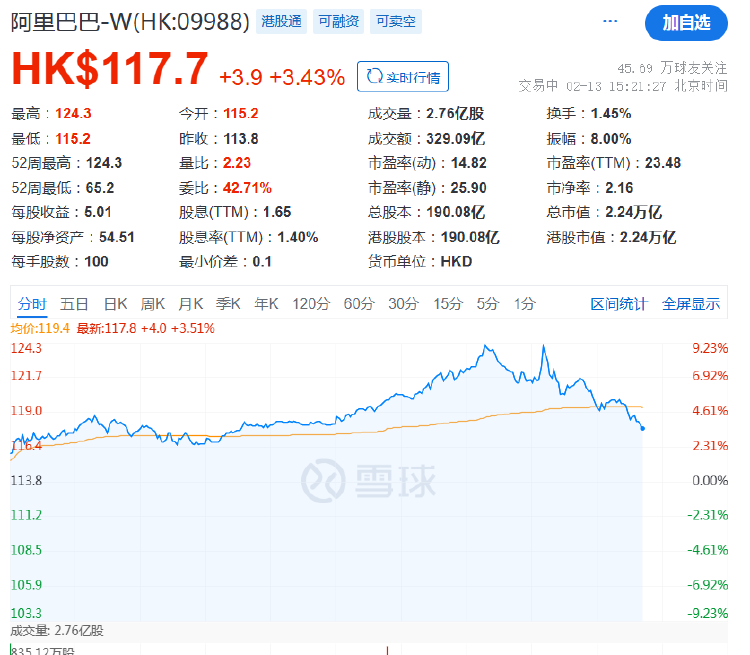Click the 市盈率(TTM) value 23.48
750x655 pixels.
point(662,163)
